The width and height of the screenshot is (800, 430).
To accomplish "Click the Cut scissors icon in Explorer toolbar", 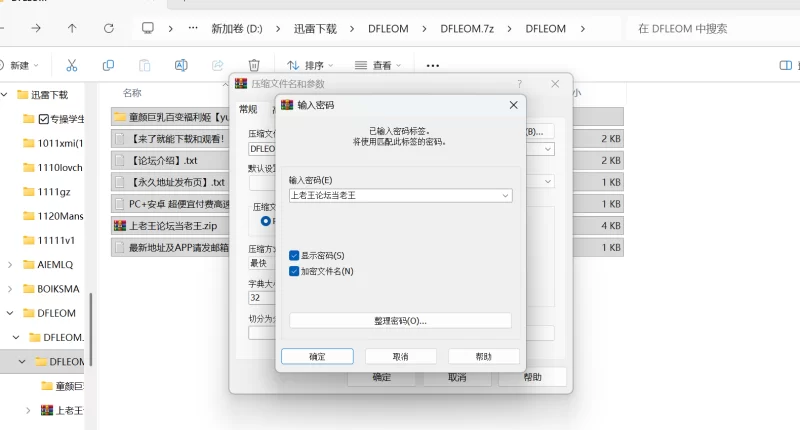I will 72,65.
